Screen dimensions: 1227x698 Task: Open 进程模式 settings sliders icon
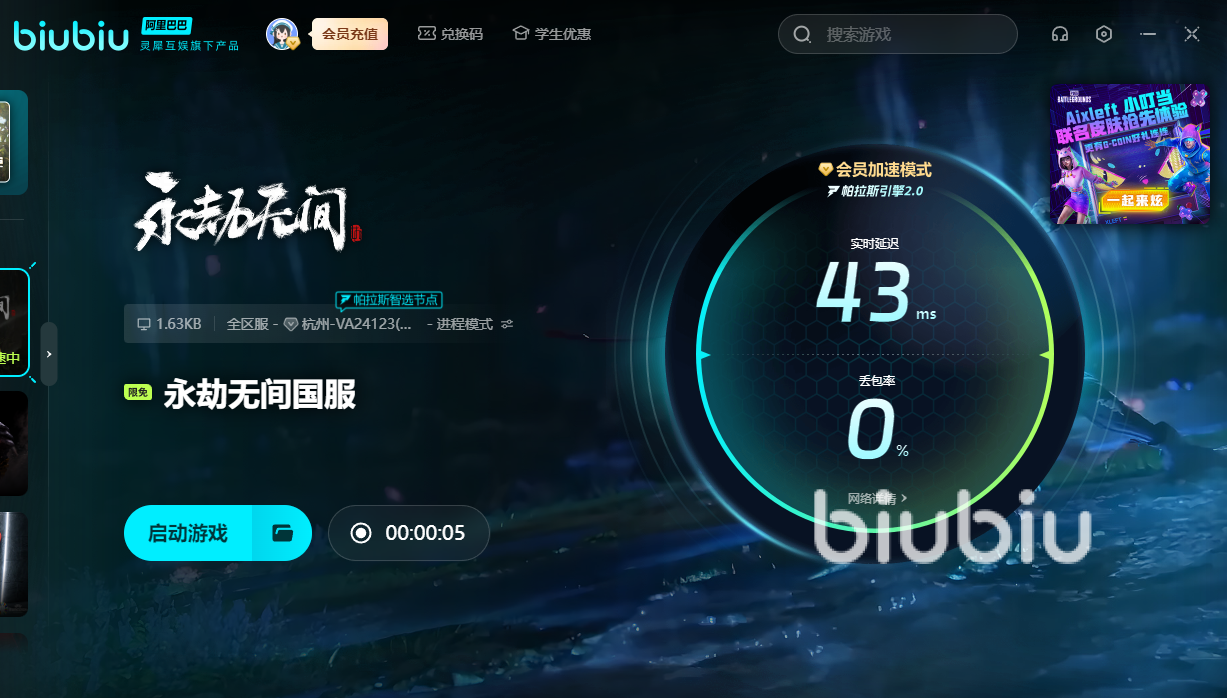507,324
